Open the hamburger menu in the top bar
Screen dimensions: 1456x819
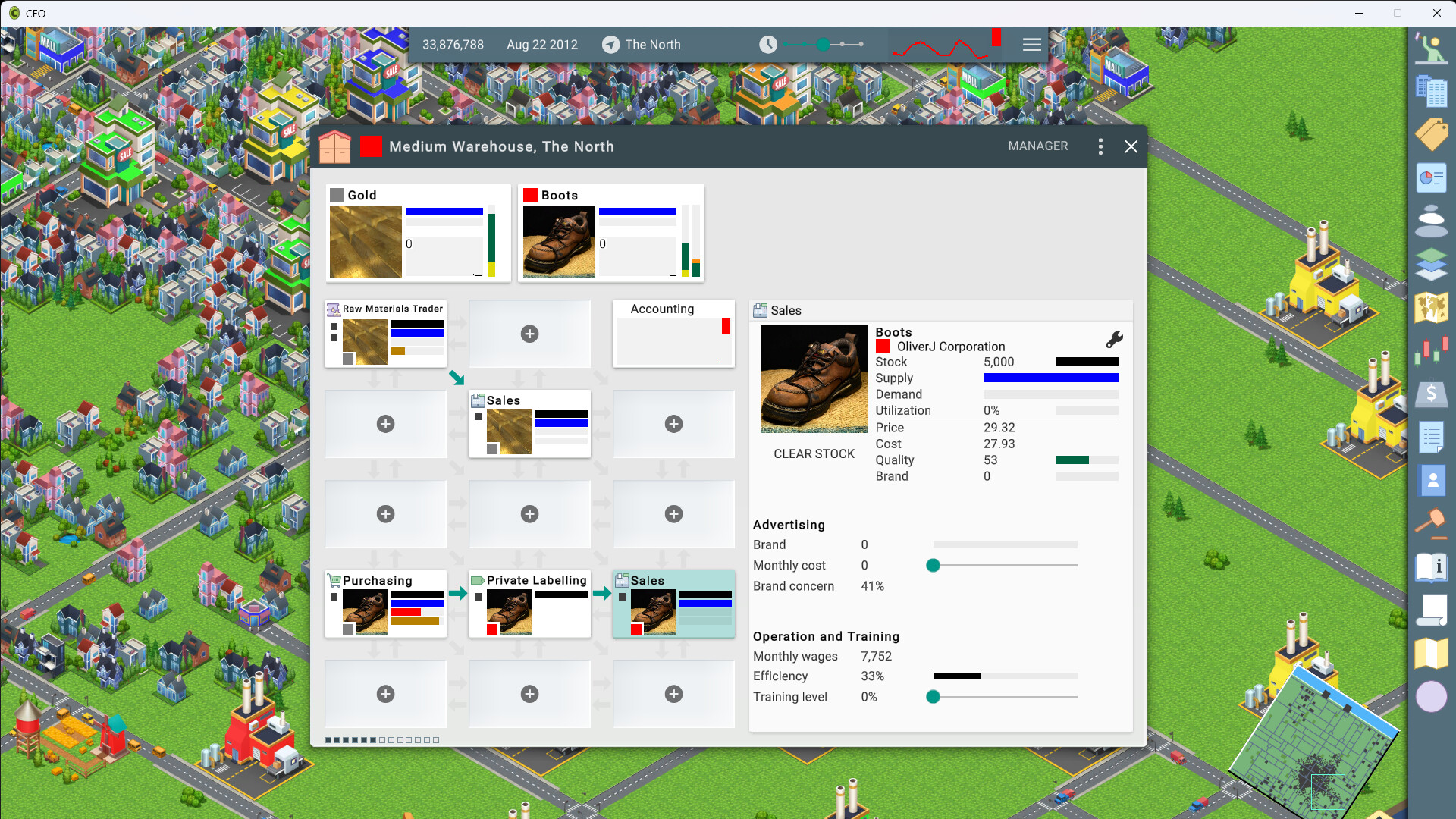pyautogui.click(x=1031, y=44)
